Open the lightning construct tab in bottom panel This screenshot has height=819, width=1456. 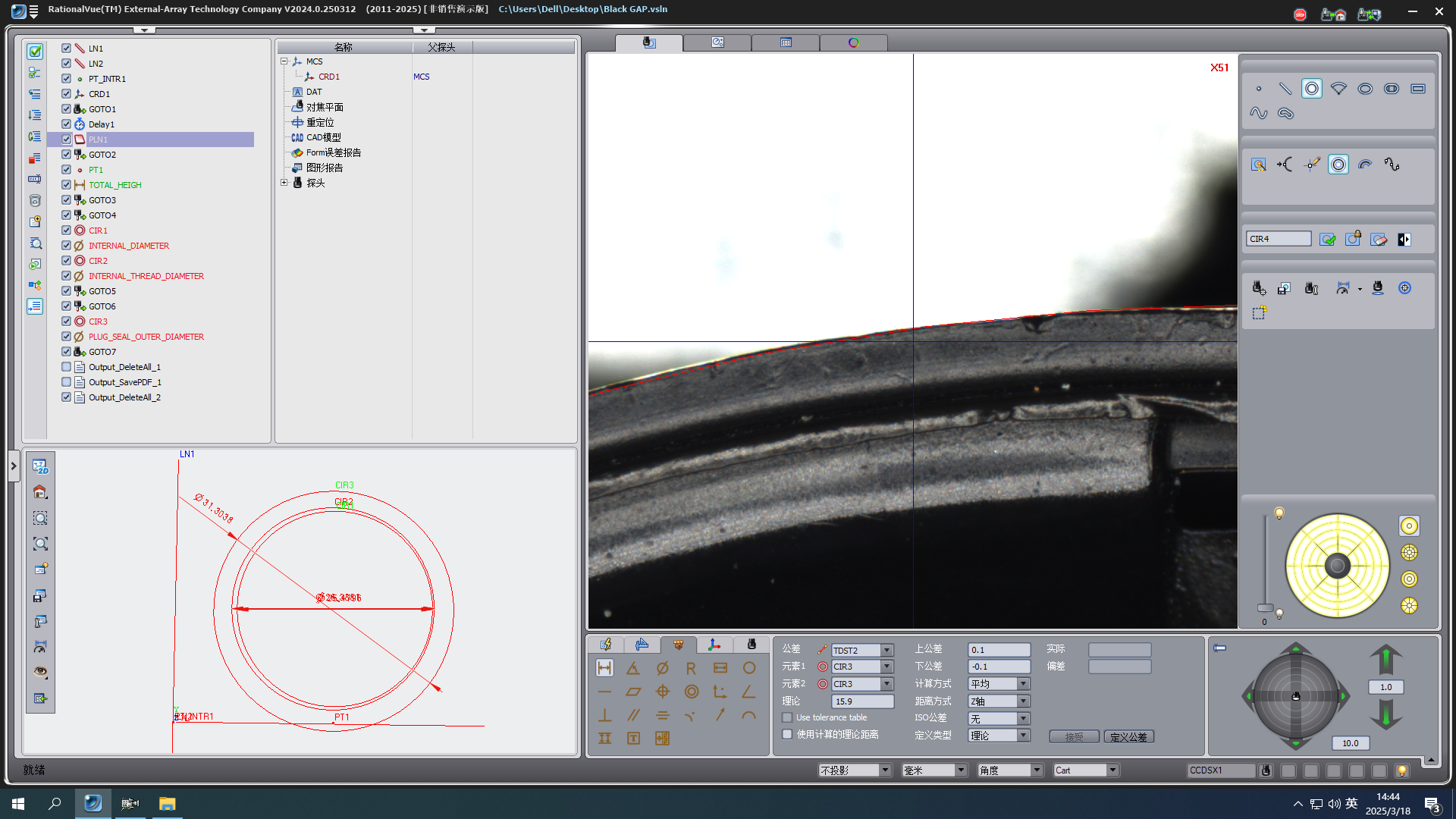point(606,645)
